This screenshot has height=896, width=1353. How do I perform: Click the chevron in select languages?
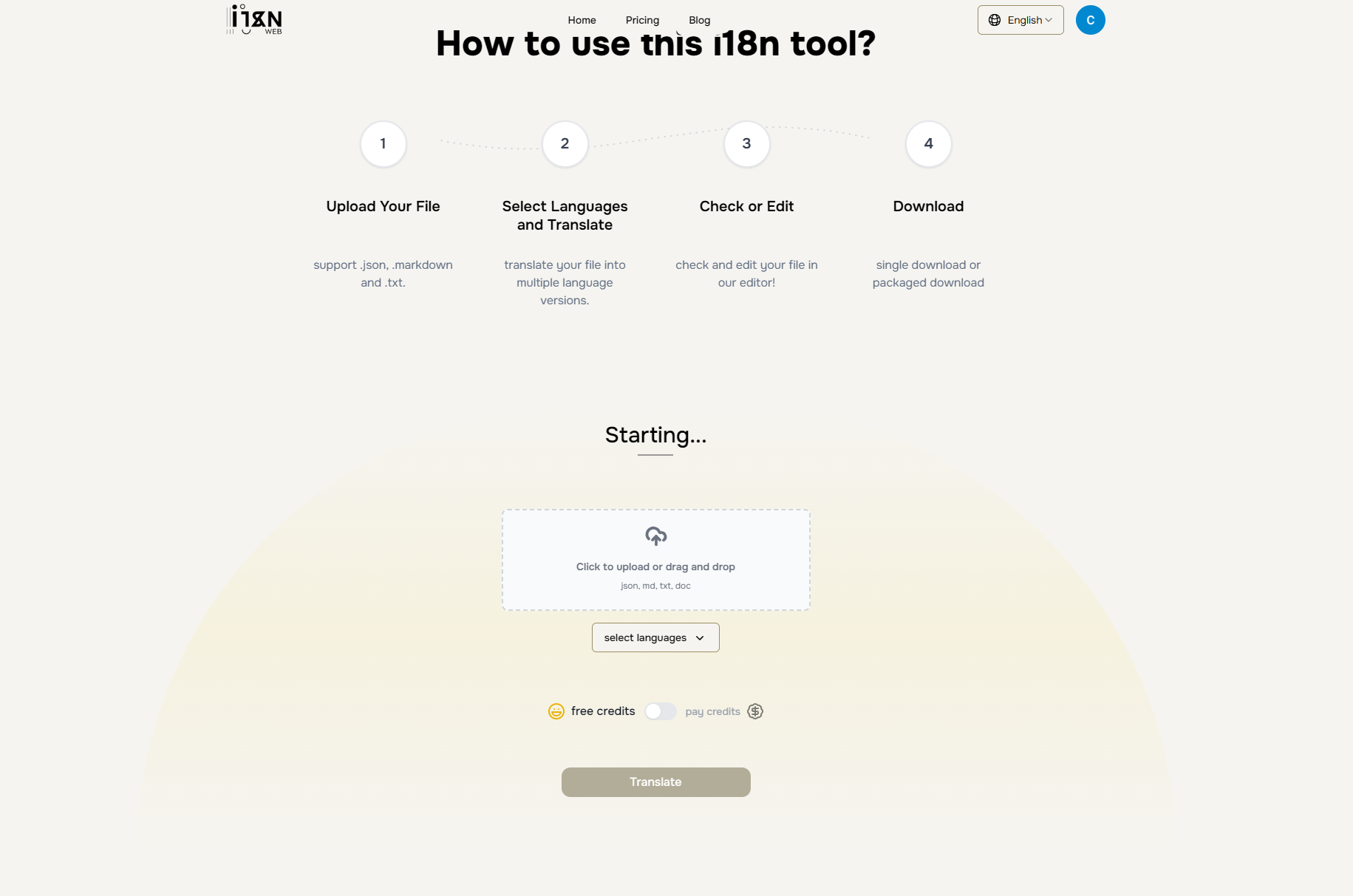point(700,637)
